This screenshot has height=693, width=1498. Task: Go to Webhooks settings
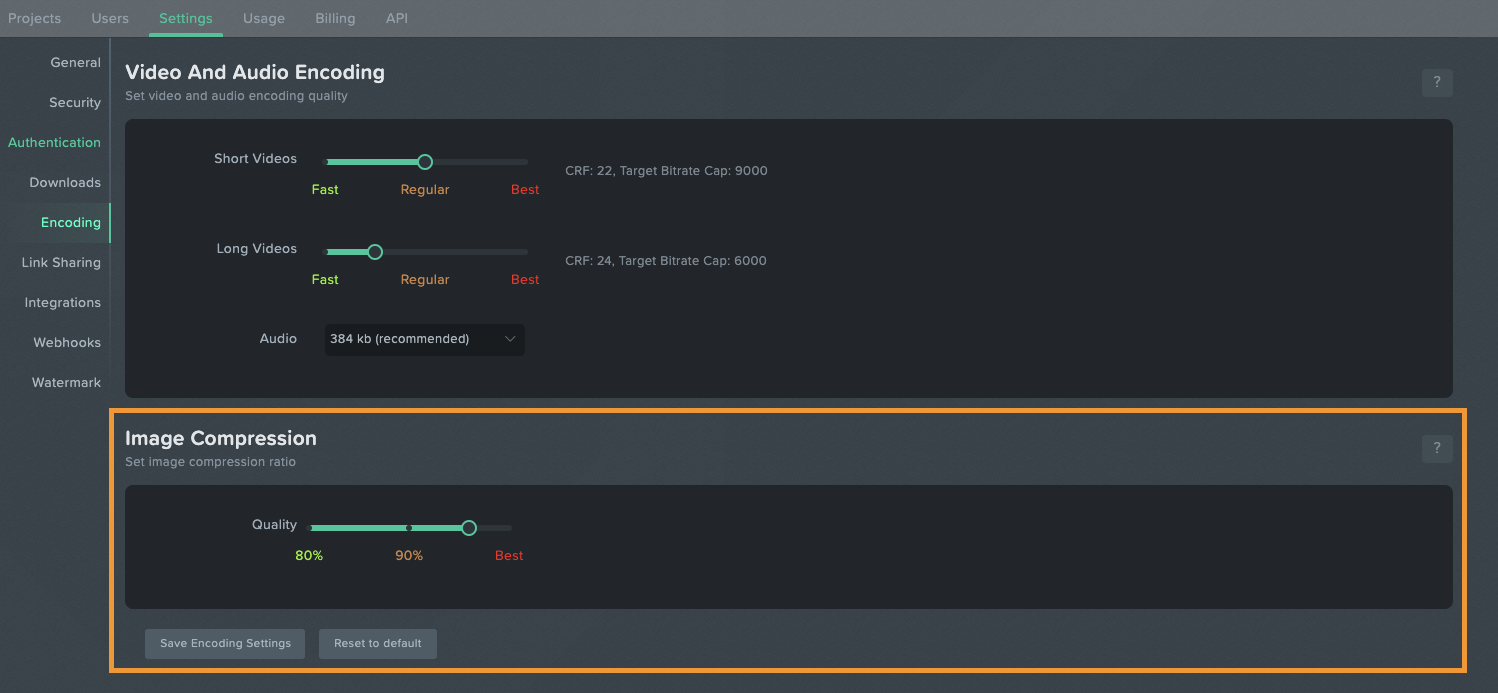pos(67,342)
